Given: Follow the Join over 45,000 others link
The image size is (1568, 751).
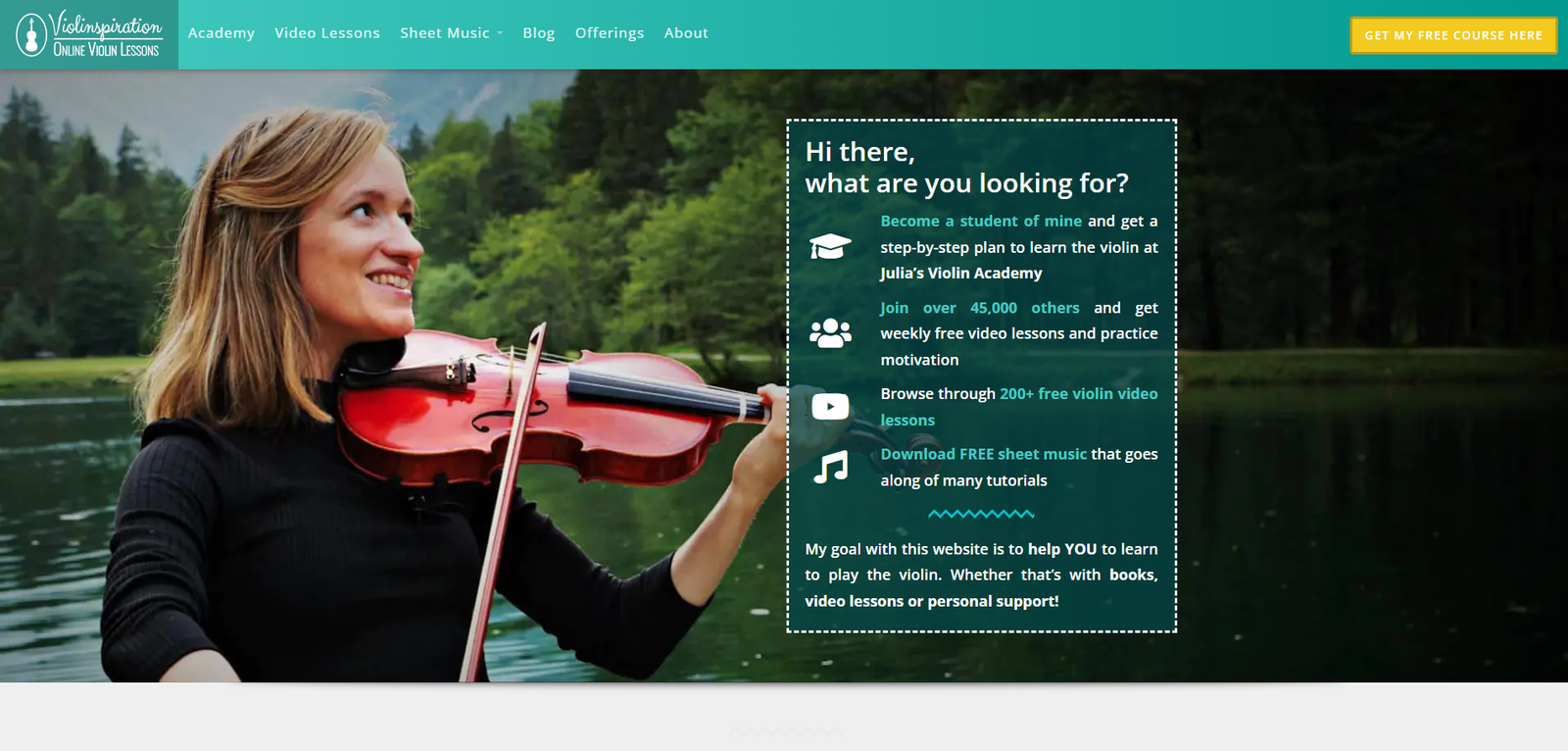Looking at the screenshot, I should [x=980, y=308].
